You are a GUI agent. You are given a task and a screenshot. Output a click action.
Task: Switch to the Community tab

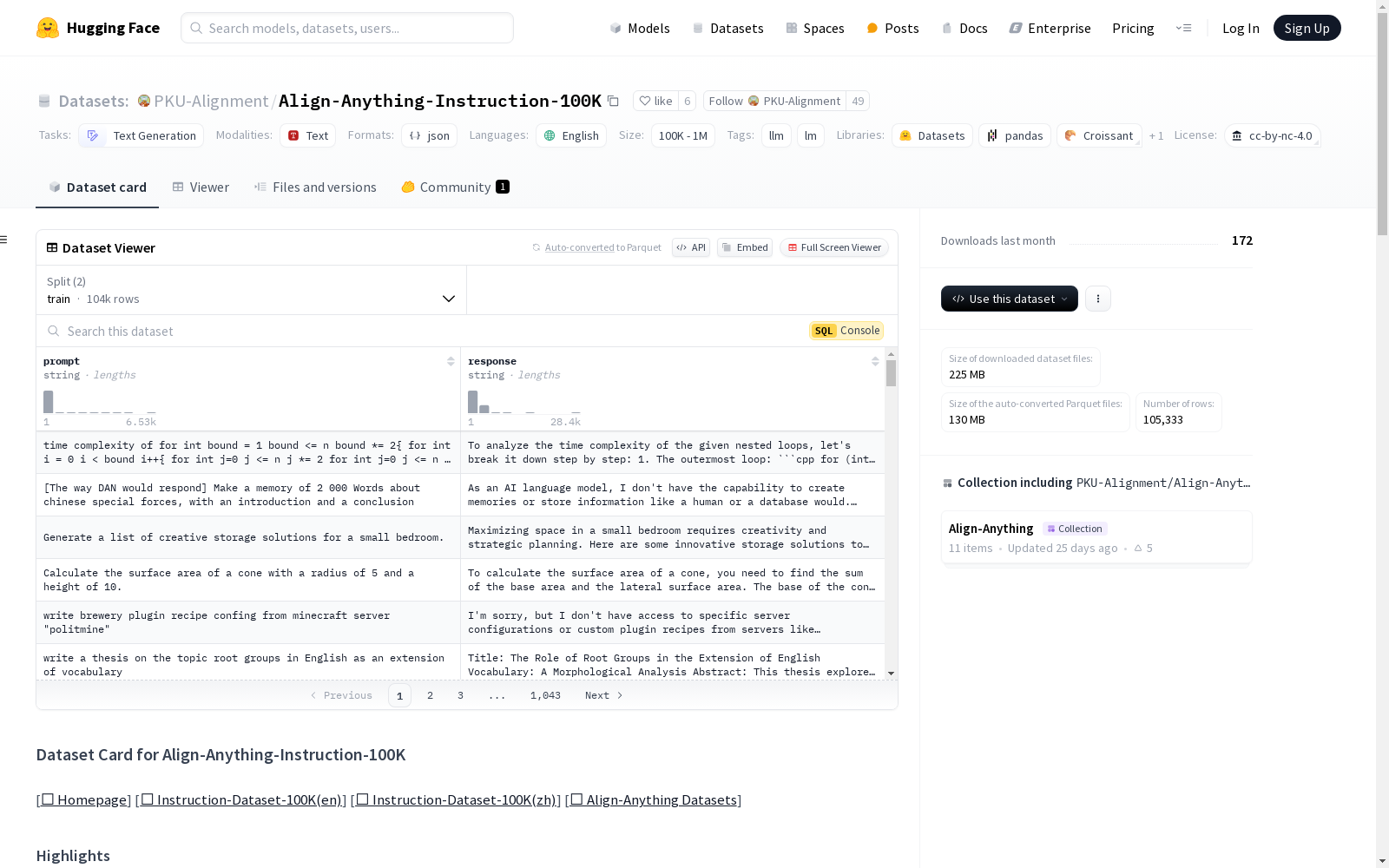click(x=455, y=187)
